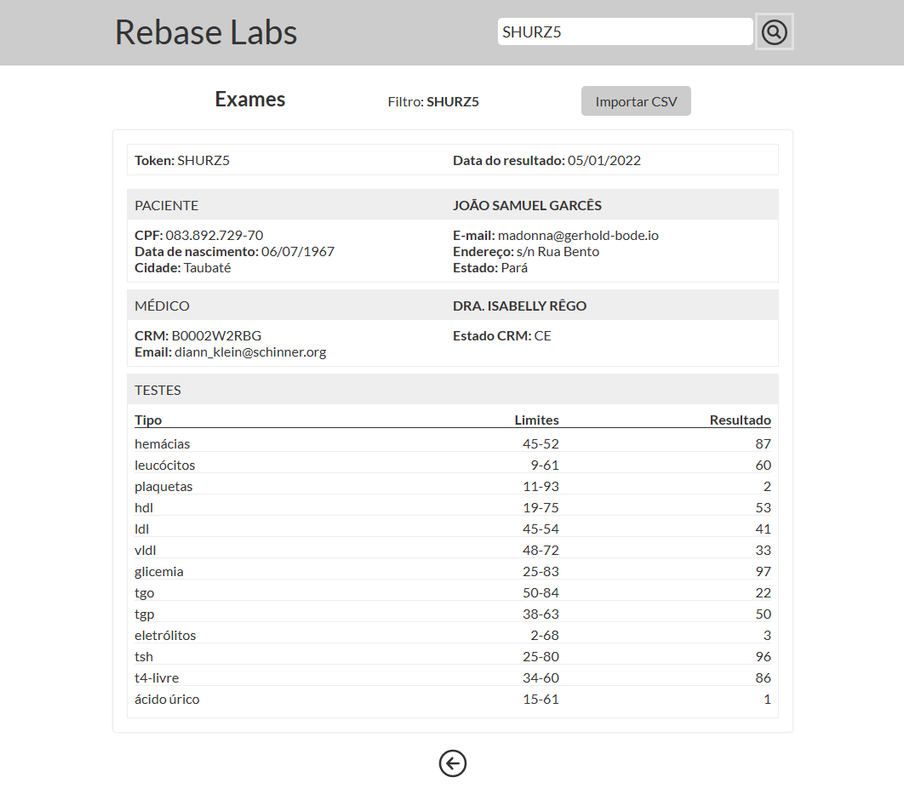Click the Estado: Pará text

coord(490,267)
